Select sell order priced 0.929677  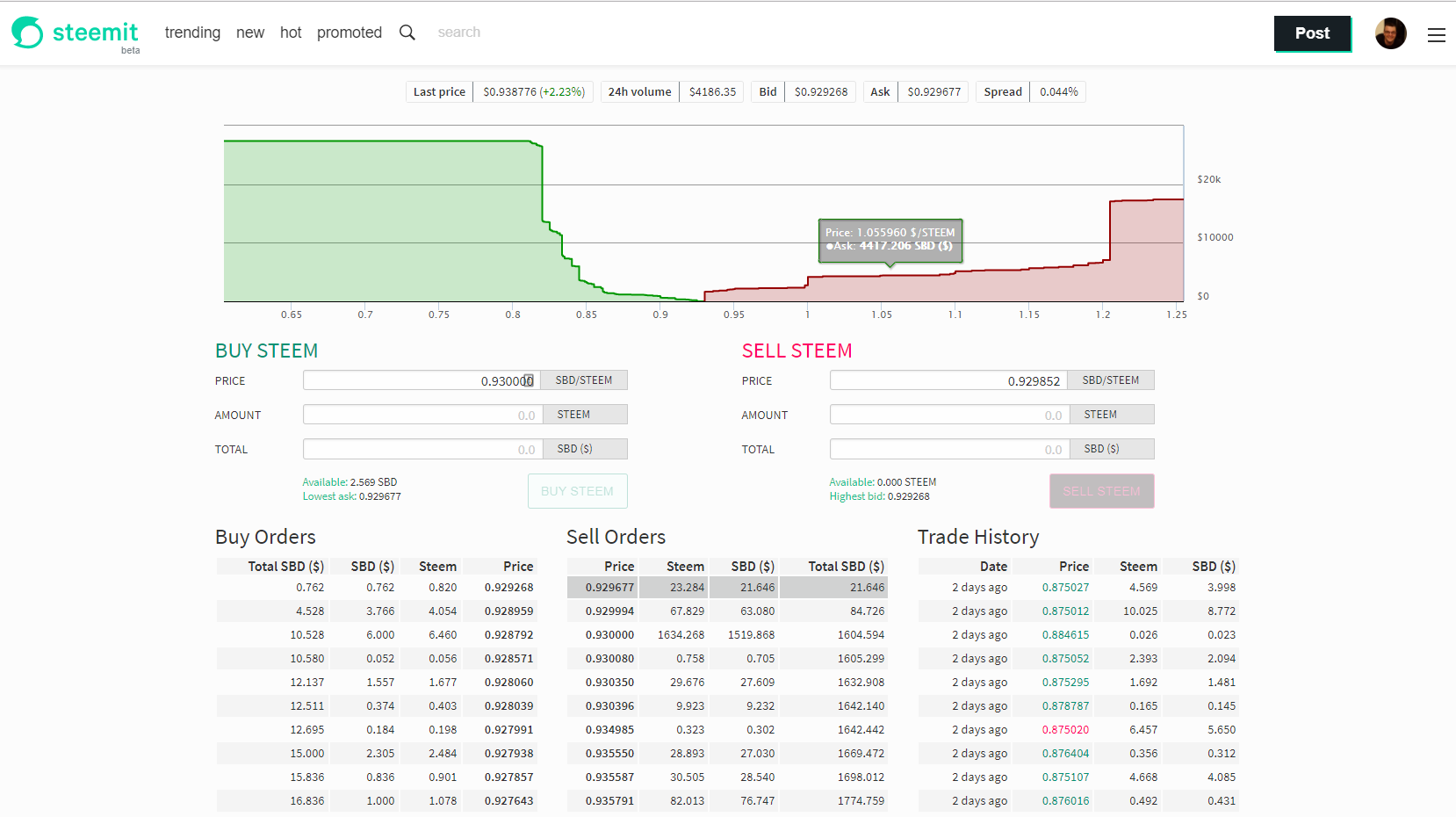(727, 588)
